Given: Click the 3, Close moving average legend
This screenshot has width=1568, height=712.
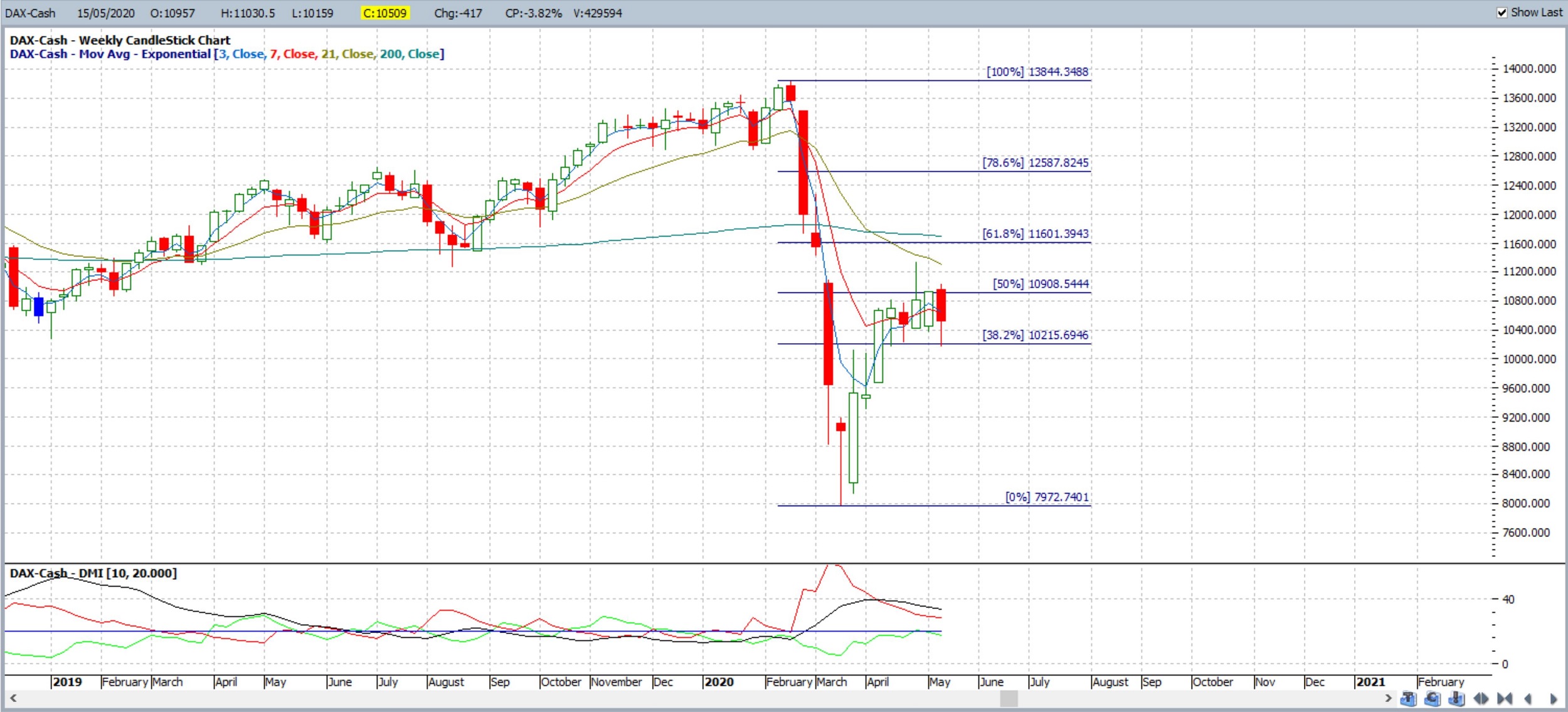Looking at the screenshot, I should pos(242,54).
